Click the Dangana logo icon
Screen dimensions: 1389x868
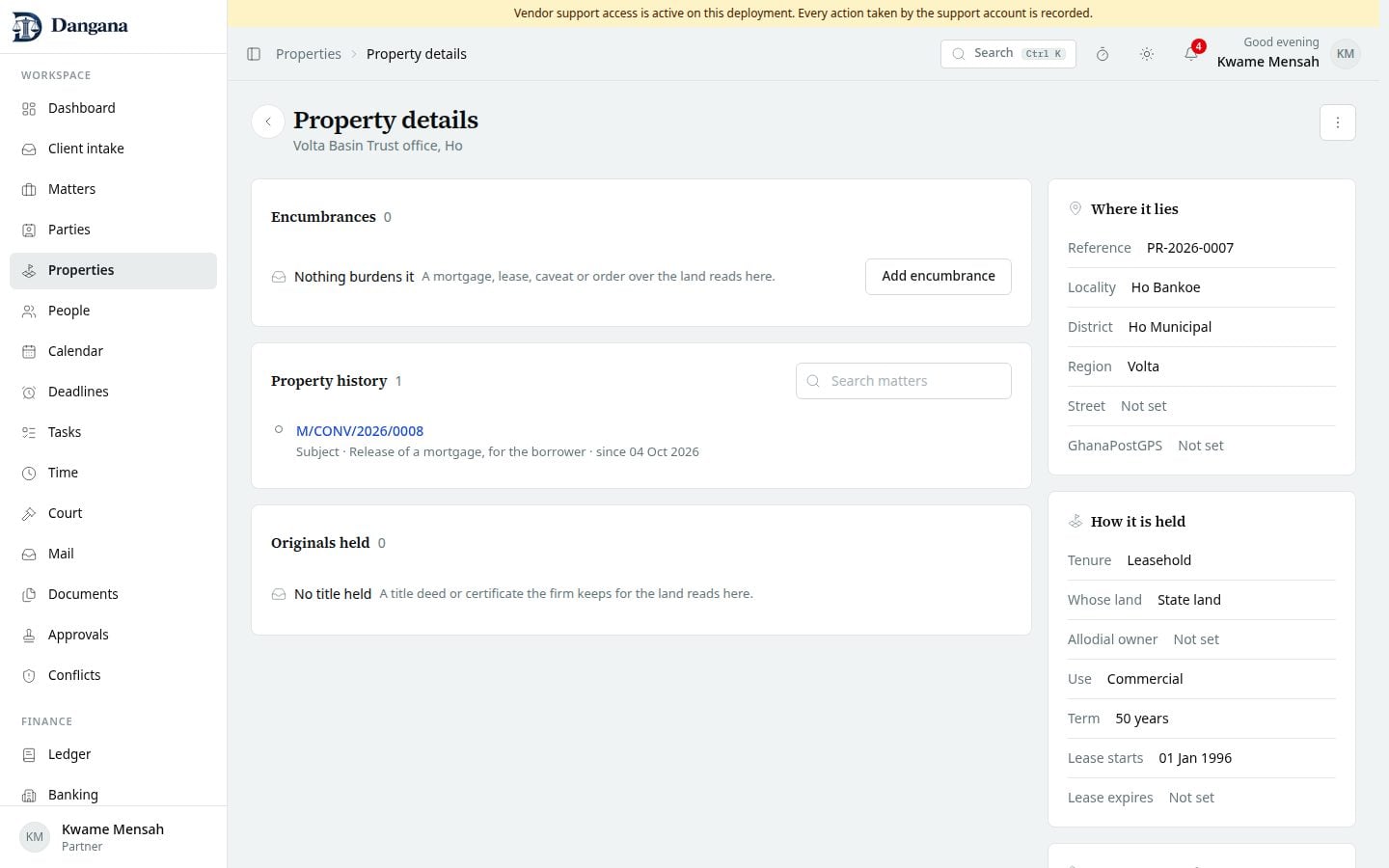tap(27, 27)
